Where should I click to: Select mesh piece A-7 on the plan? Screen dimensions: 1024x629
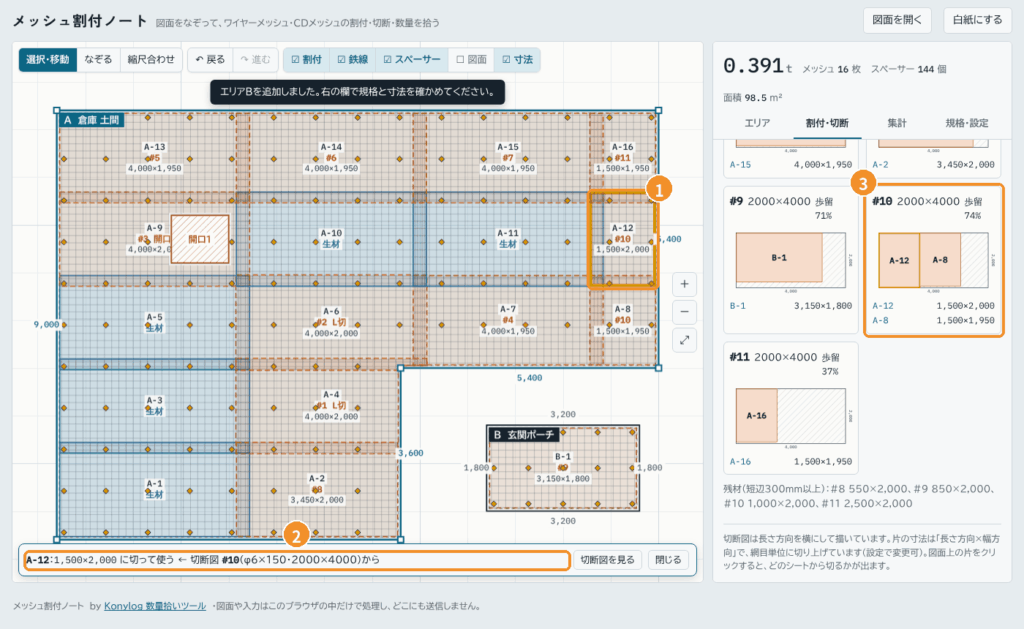[x=507, y=320]
